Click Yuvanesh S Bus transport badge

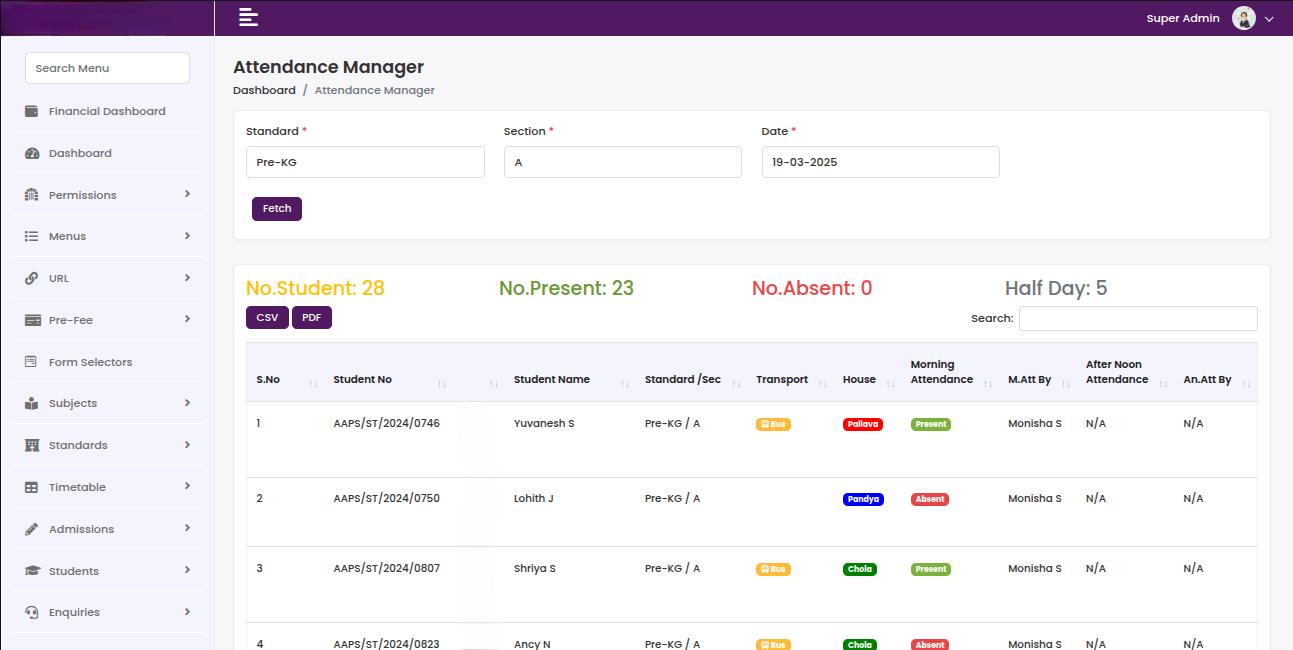(x=773, y=424)
